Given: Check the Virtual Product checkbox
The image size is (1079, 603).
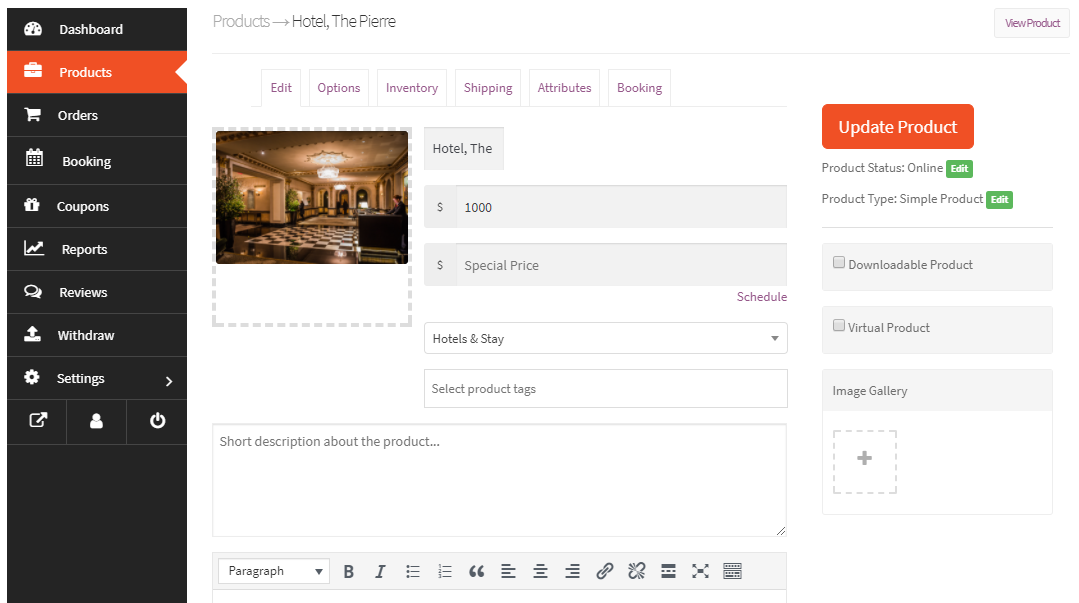Looking at the screenshot, I should tap(839, 326).
